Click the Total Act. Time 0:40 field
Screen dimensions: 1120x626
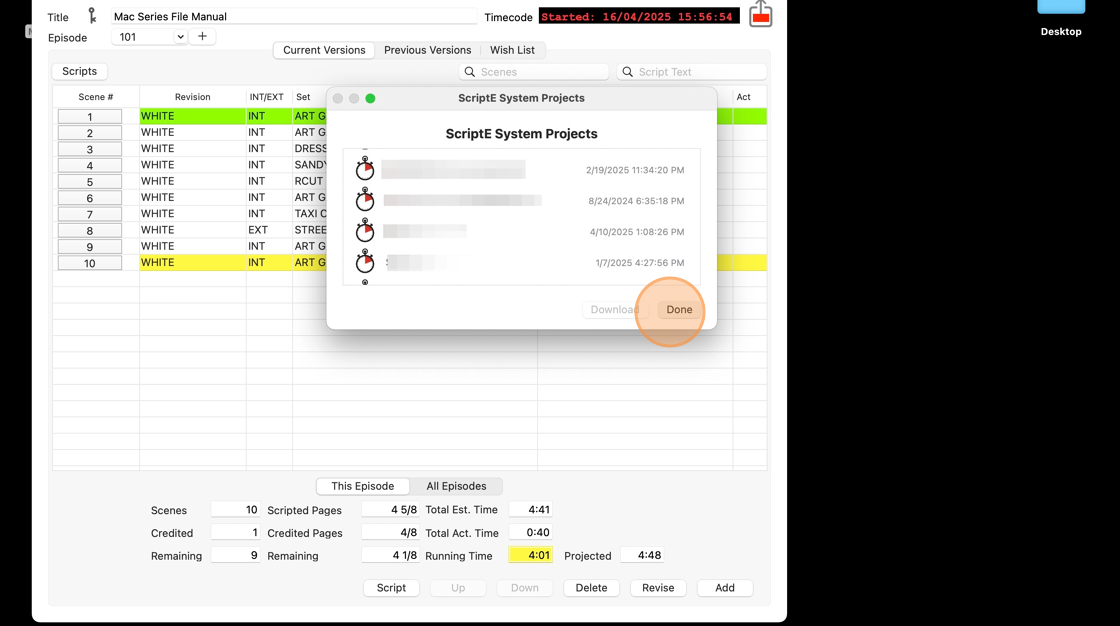pos(530,532)
